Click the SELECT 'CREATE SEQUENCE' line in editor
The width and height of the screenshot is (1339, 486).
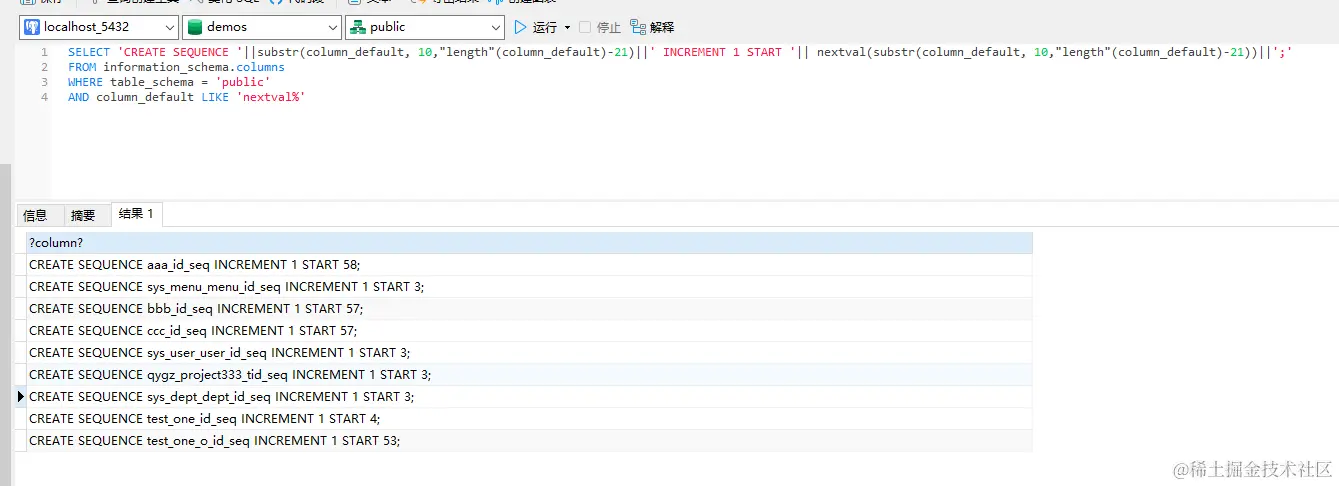pos(680,52)
